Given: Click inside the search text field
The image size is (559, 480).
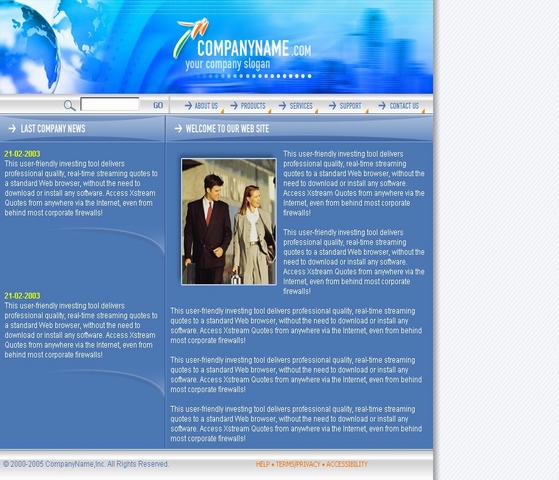Looking at the screenshot, I should pyautogui.click(x=110, y=104).
